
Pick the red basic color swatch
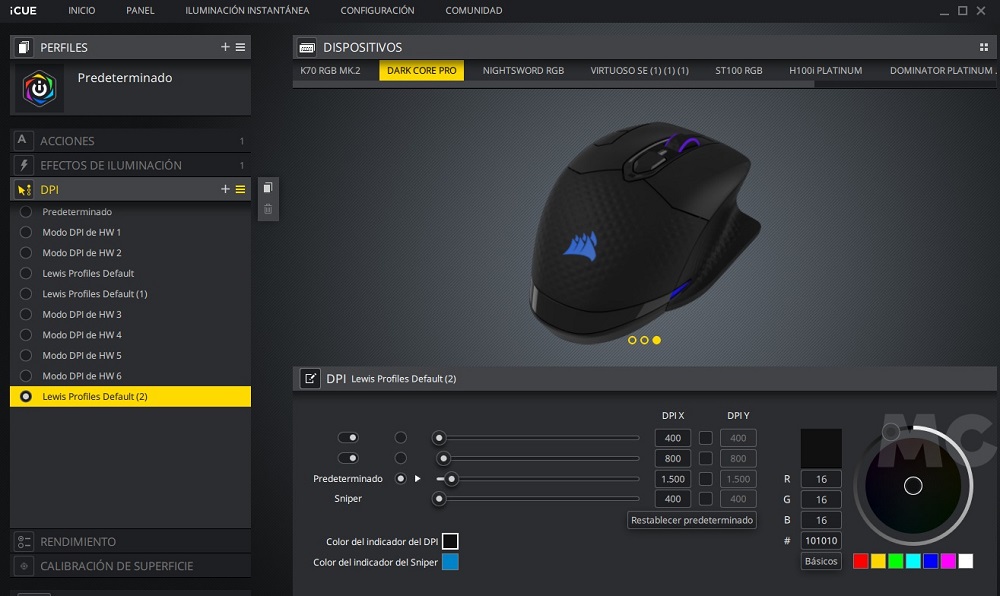(860, 561)
